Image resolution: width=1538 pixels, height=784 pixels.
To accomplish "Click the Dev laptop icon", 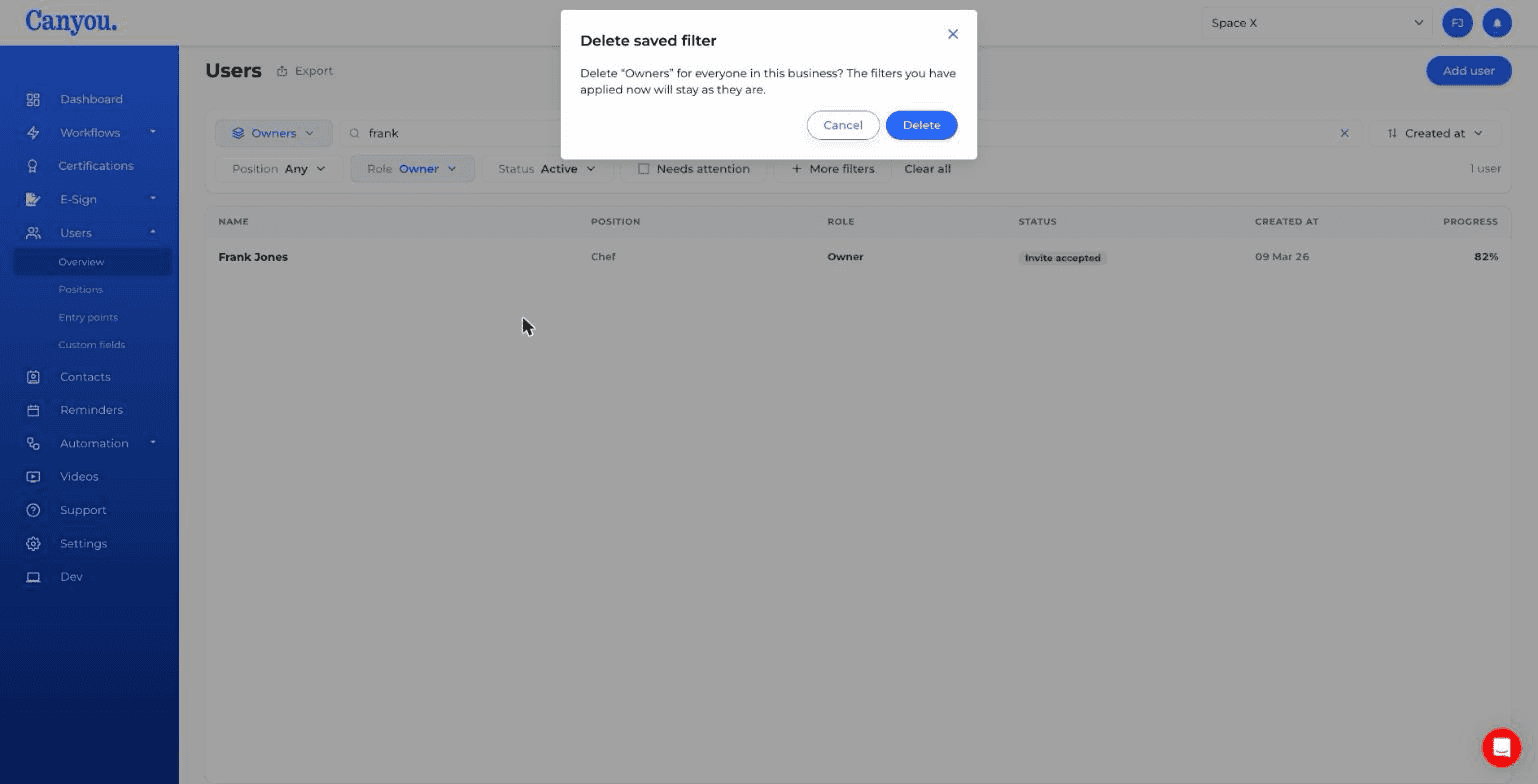I will 33,577.
